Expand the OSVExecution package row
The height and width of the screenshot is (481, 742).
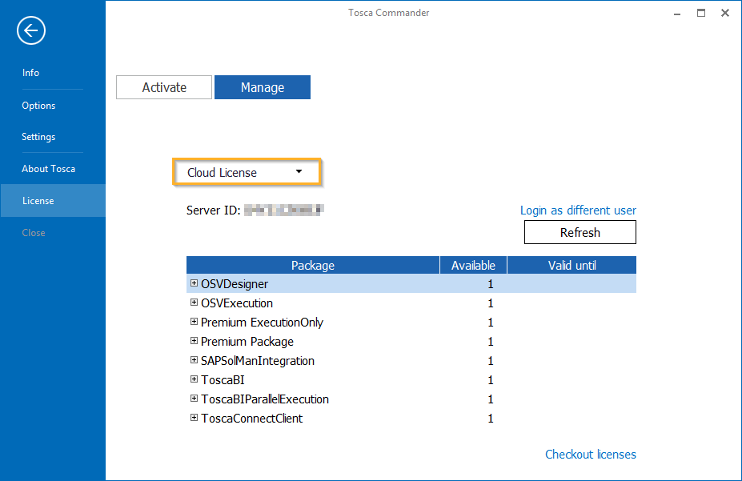(x=194, y=303)
